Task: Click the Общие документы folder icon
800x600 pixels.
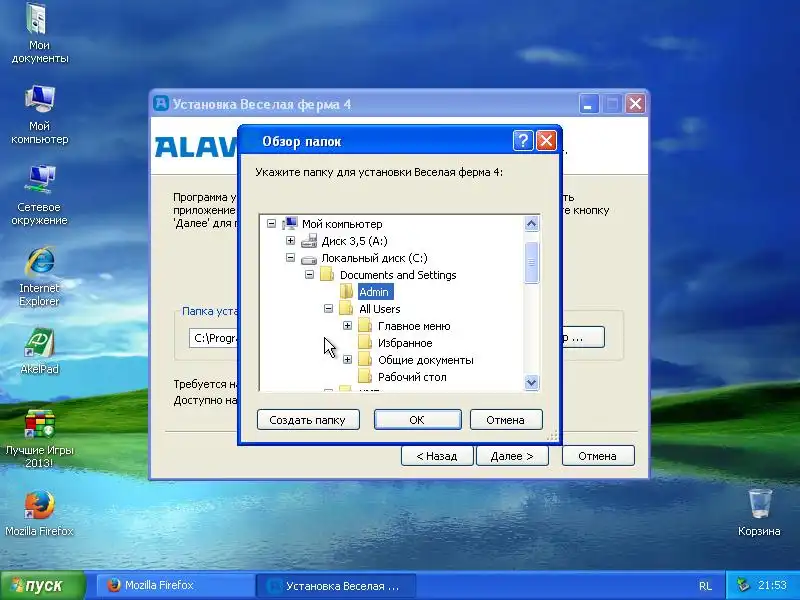Action: [x=365, y=360]
